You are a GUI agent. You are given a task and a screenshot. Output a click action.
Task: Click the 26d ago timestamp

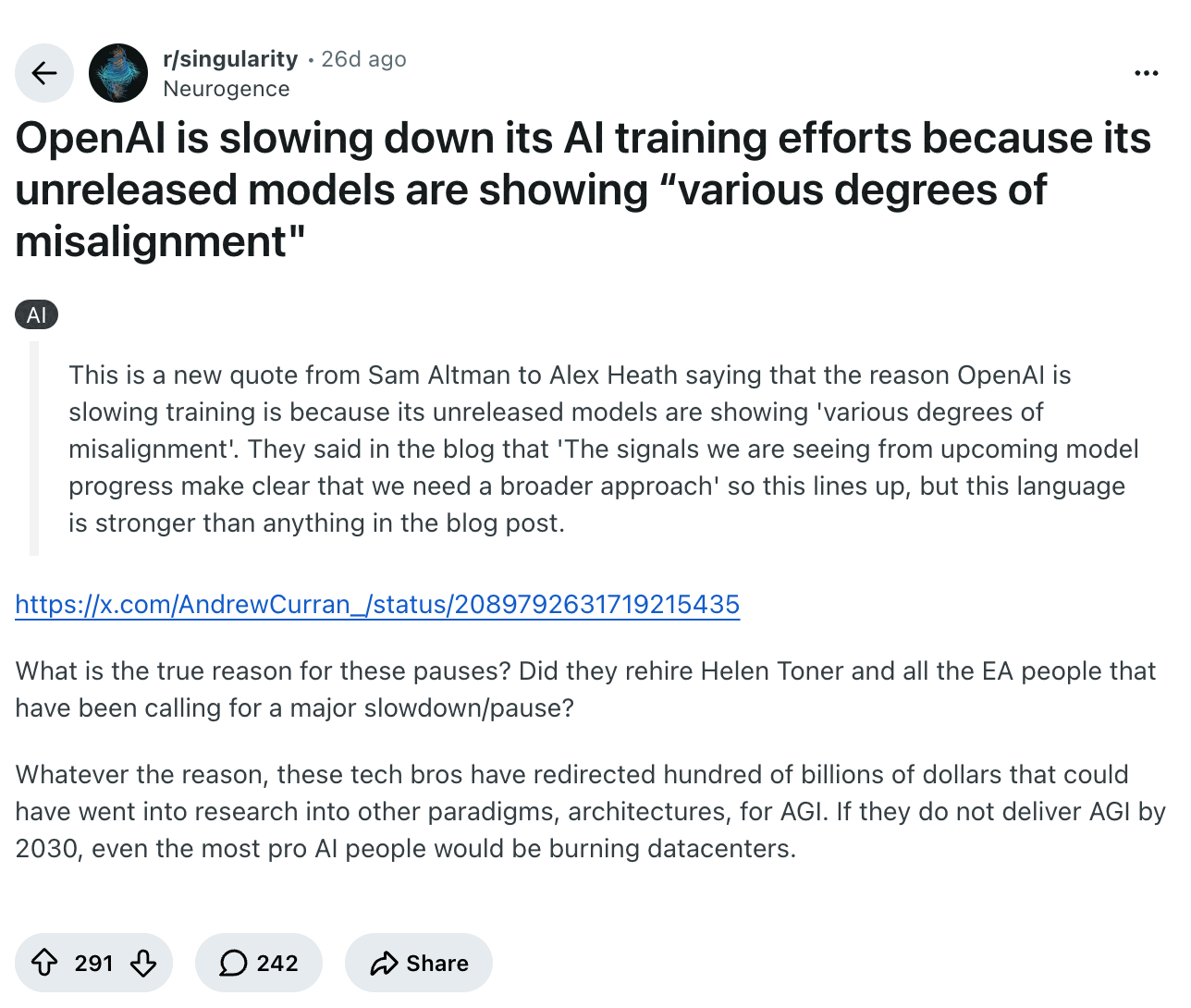click(x=363, y=59)
